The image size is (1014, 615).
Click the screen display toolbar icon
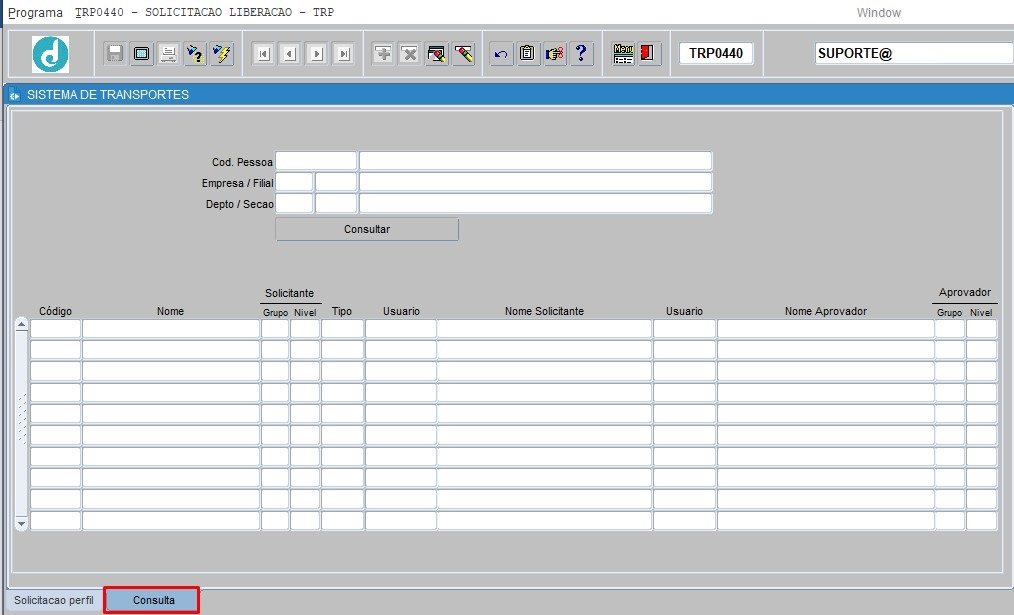pyautogui.click(x=142, y=53)
